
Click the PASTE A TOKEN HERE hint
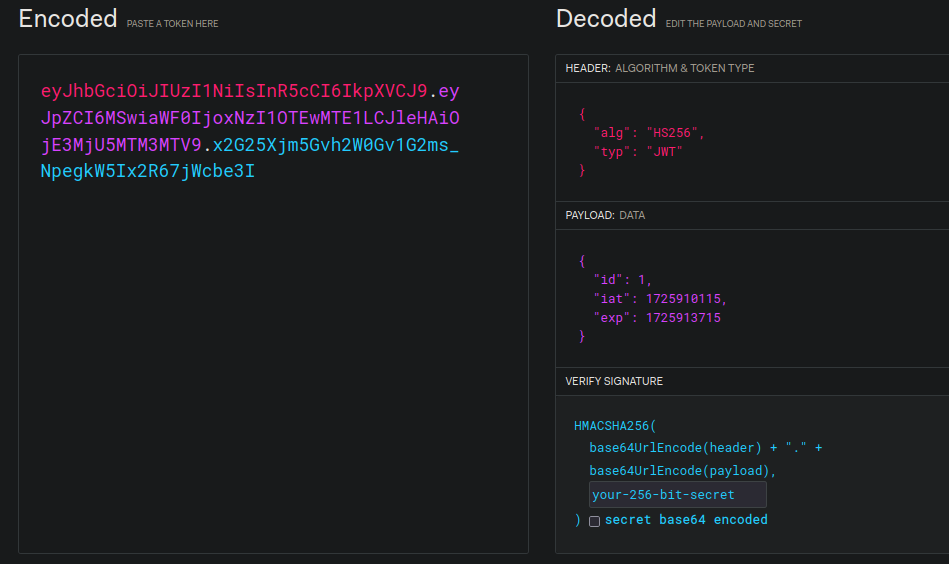click(x=172, y=23)
